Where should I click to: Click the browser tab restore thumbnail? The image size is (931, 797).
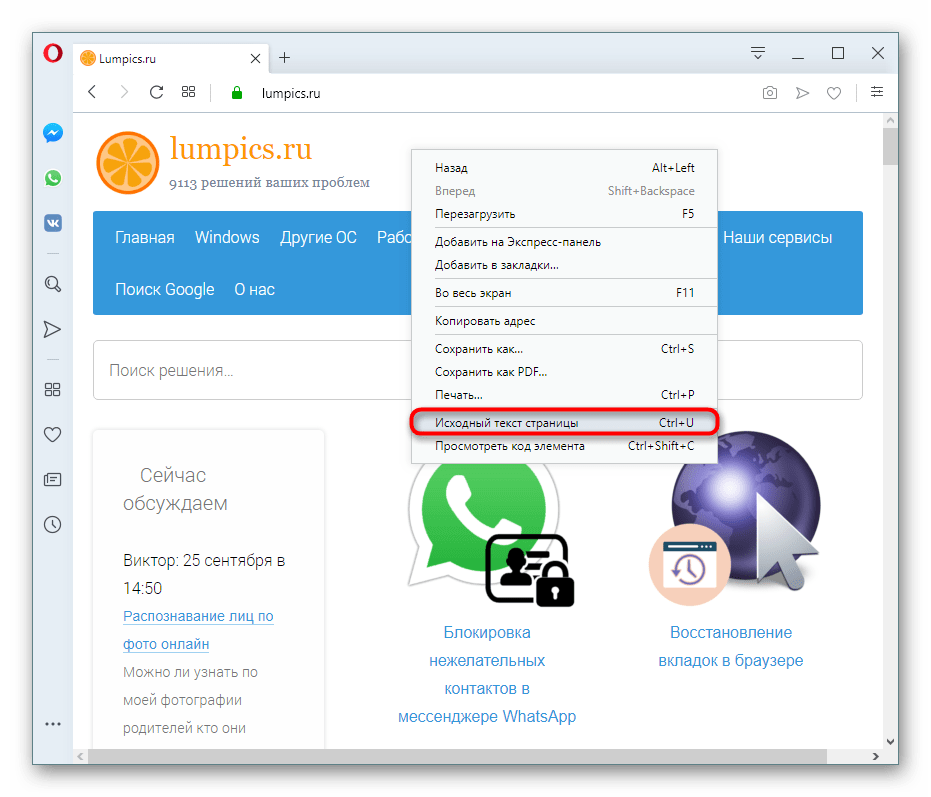[x=734, y=518]
